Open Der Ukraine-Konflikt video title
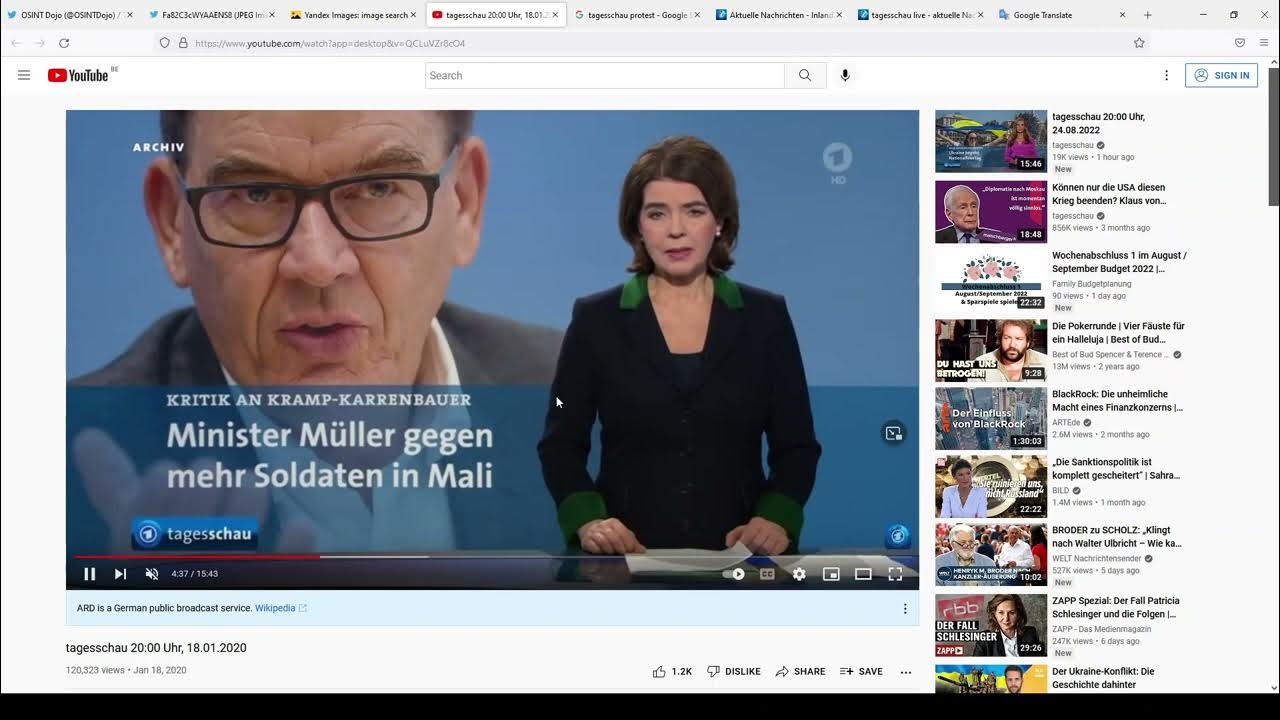Image resolution: width=1280 pixels, height=720 pixels. 1103,678
